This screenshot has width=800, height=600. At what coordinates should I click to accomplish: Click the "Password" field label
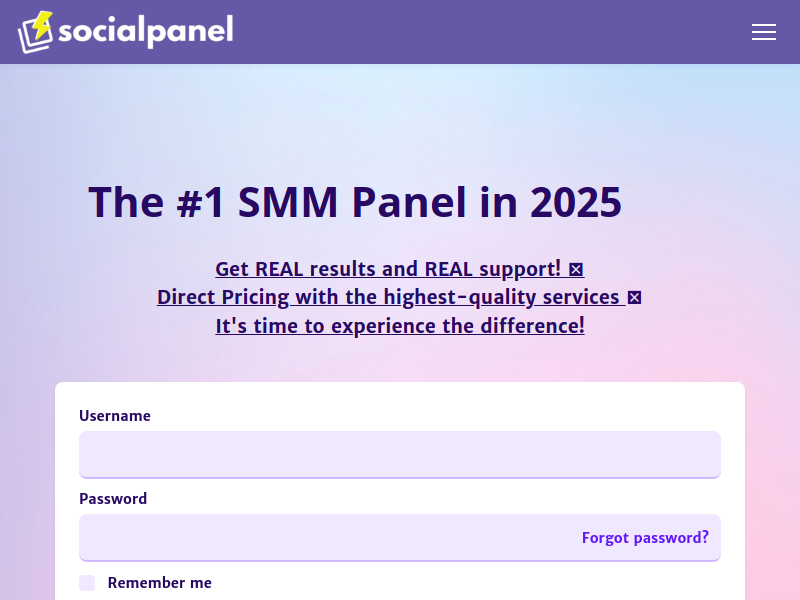[113, 499]
